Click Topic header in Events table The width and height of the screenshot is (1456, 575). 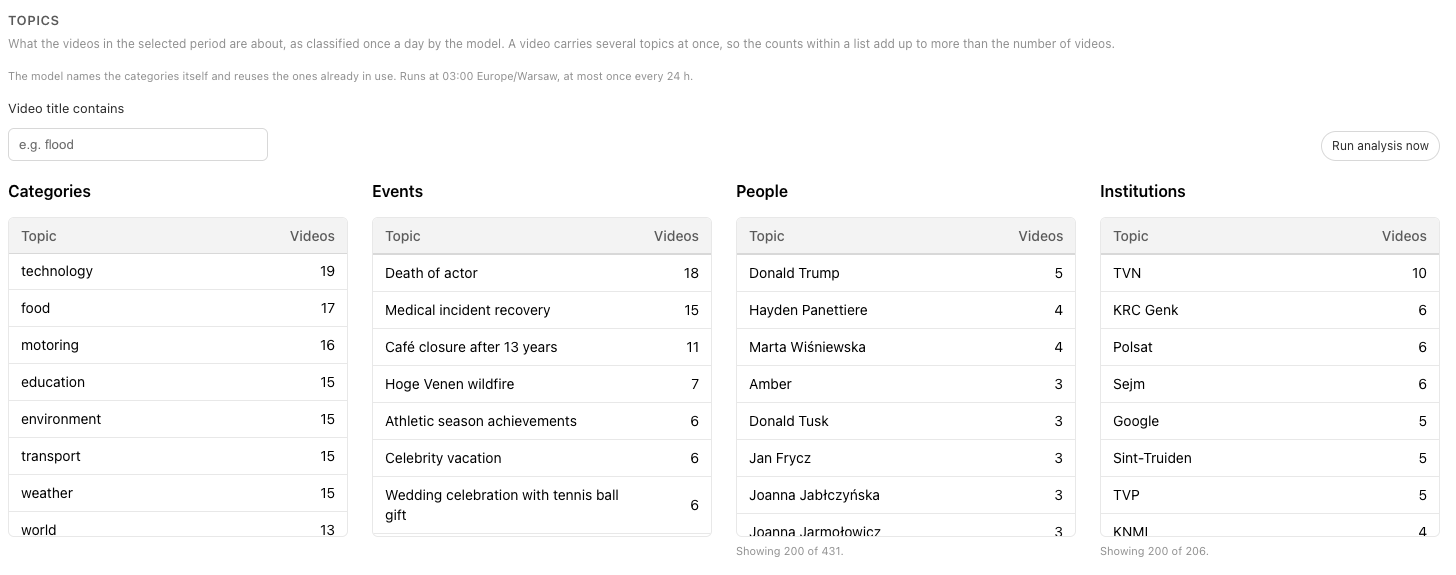pos(403,236)
